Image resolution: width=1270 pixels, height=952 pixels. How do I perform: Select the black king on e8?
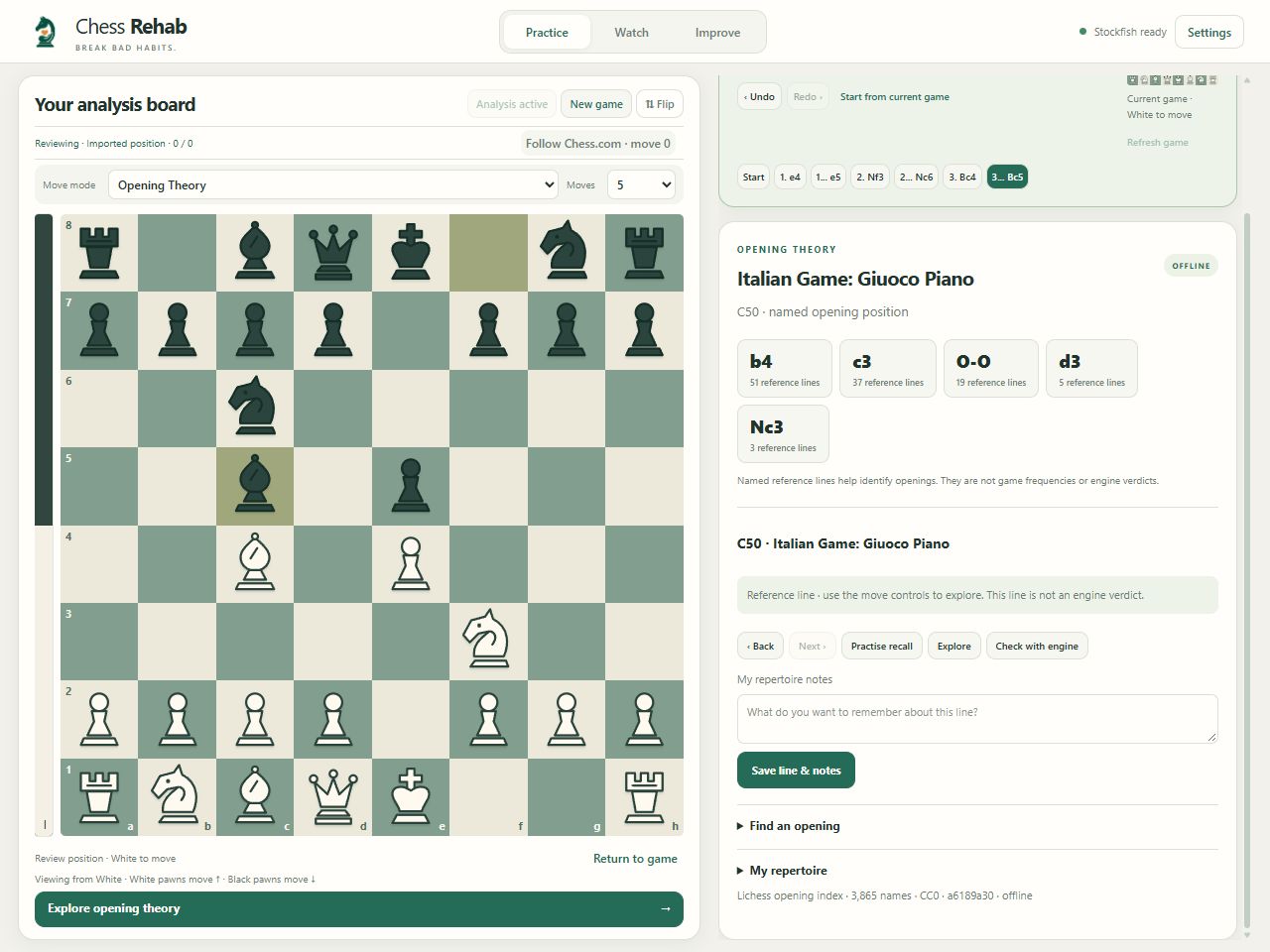pos(411,253)
